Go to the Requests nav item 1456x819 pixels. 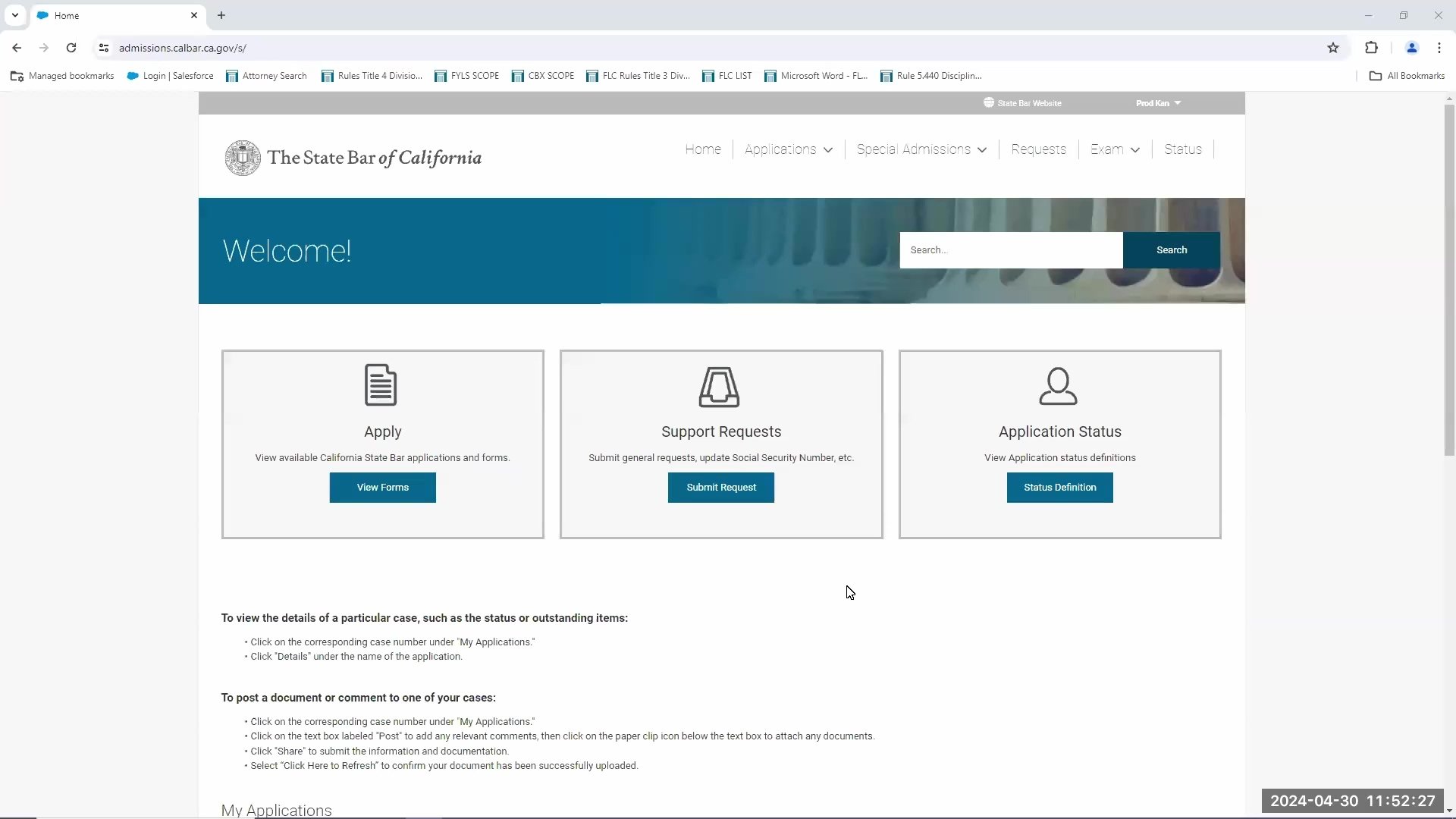[1038, 149]
